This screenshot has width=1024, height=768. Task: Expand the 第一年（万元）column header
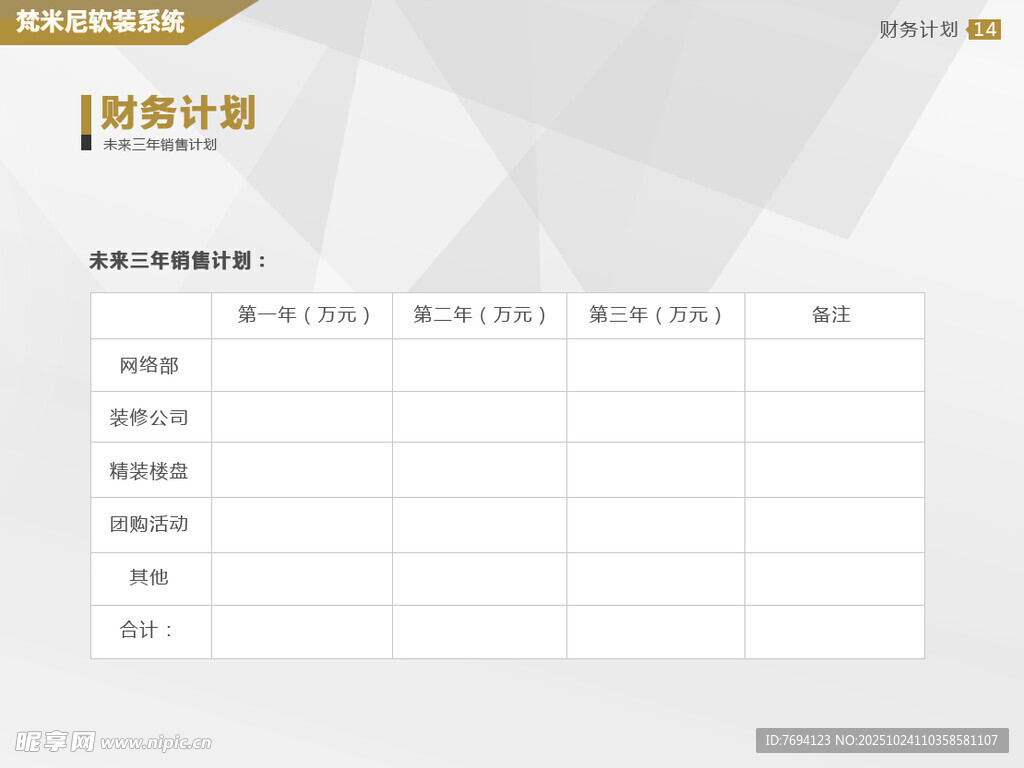pos(302,314)
